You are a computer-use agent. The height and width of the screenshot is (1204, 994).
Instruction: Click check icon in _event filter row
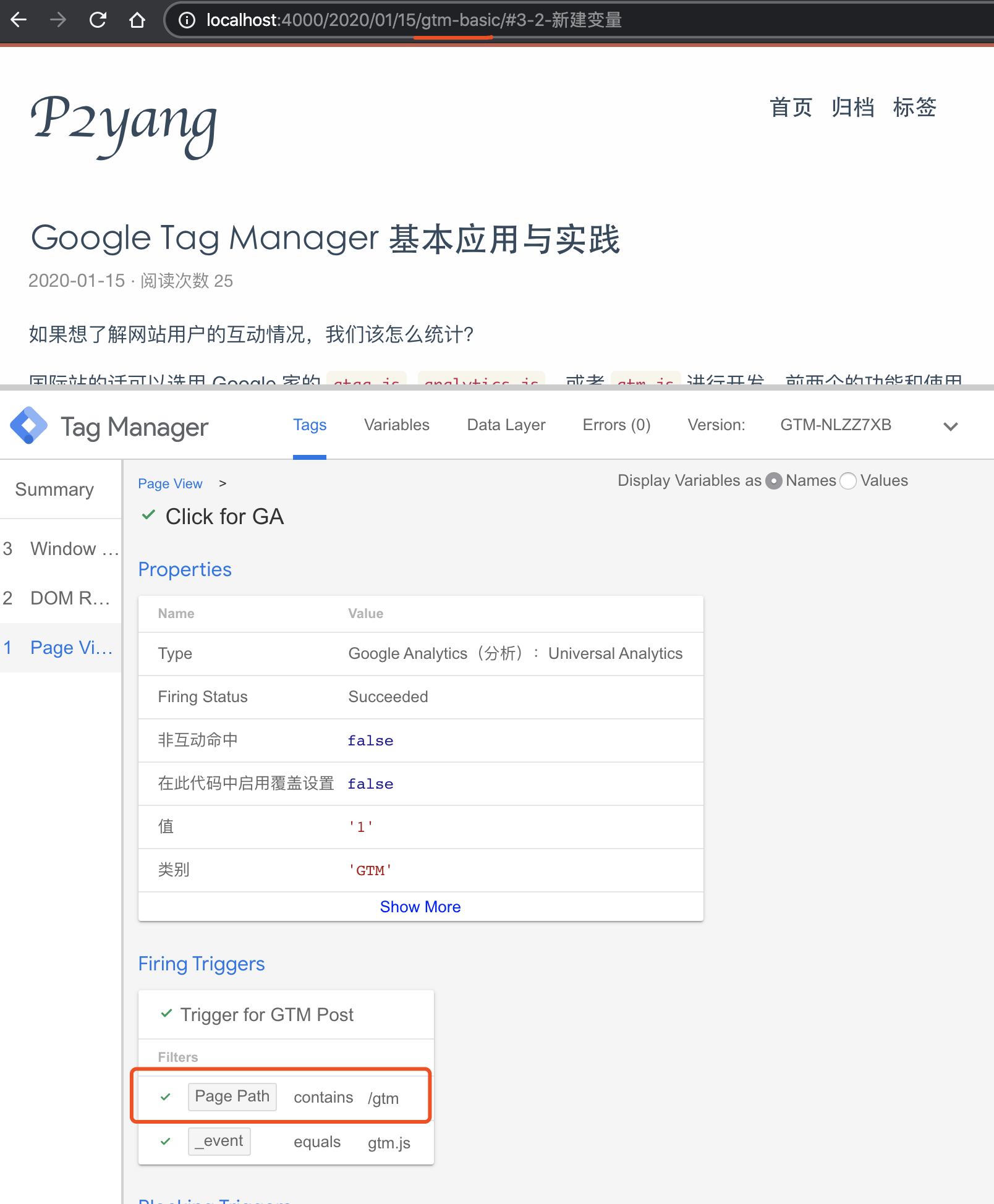coord(166,1142)
